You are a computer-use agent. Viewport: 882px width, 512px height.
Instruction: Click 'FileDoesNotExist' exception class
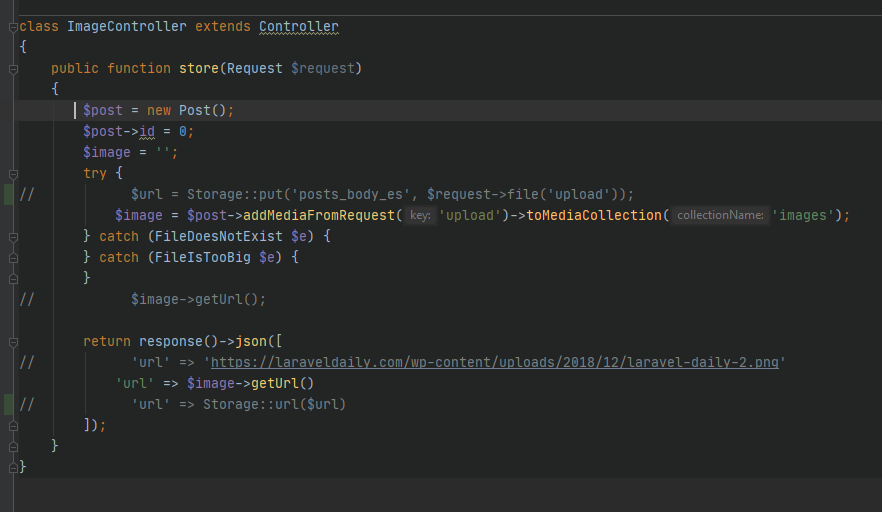(x=219, y=236)
